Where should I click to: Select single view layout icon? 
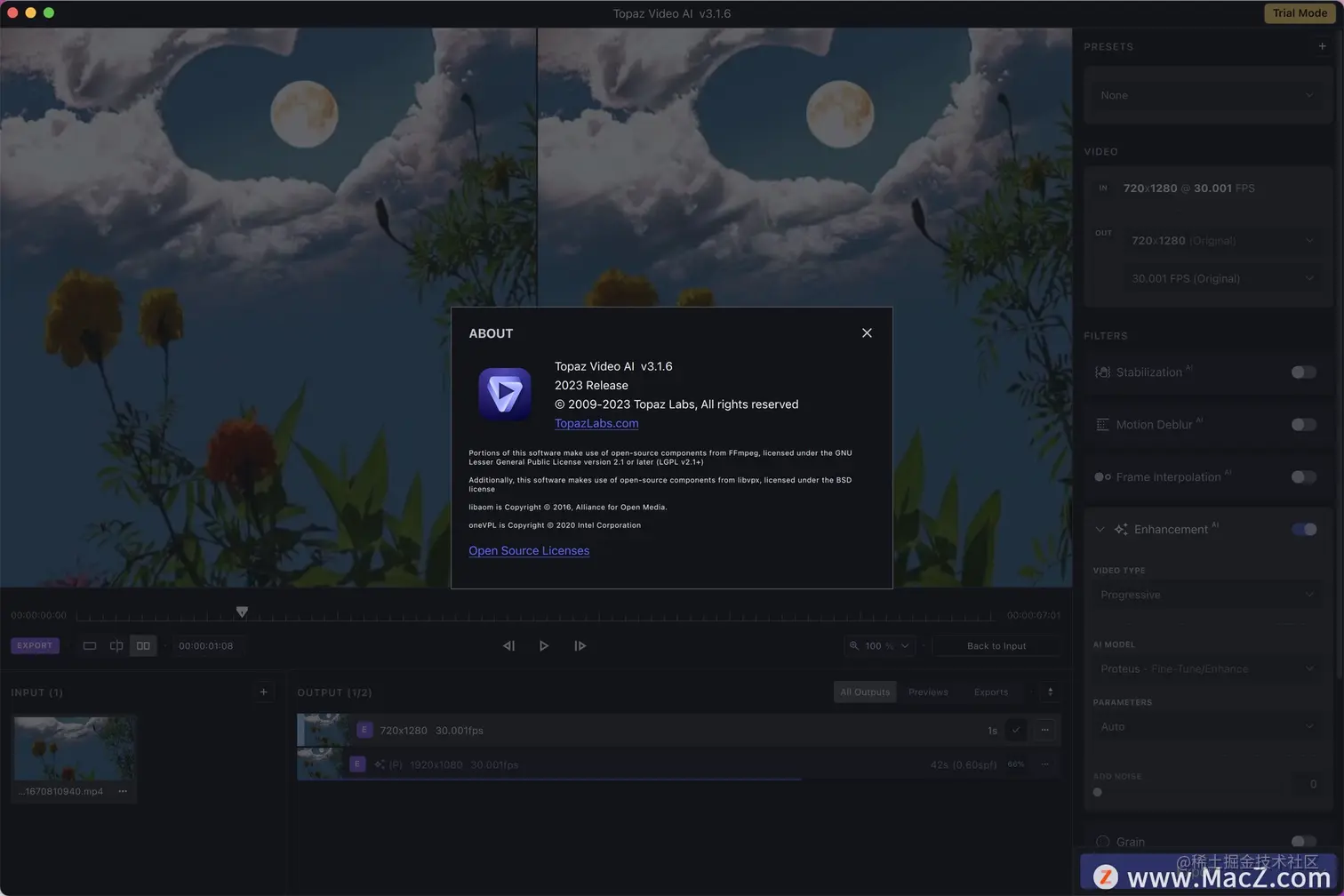click(90, 645)
